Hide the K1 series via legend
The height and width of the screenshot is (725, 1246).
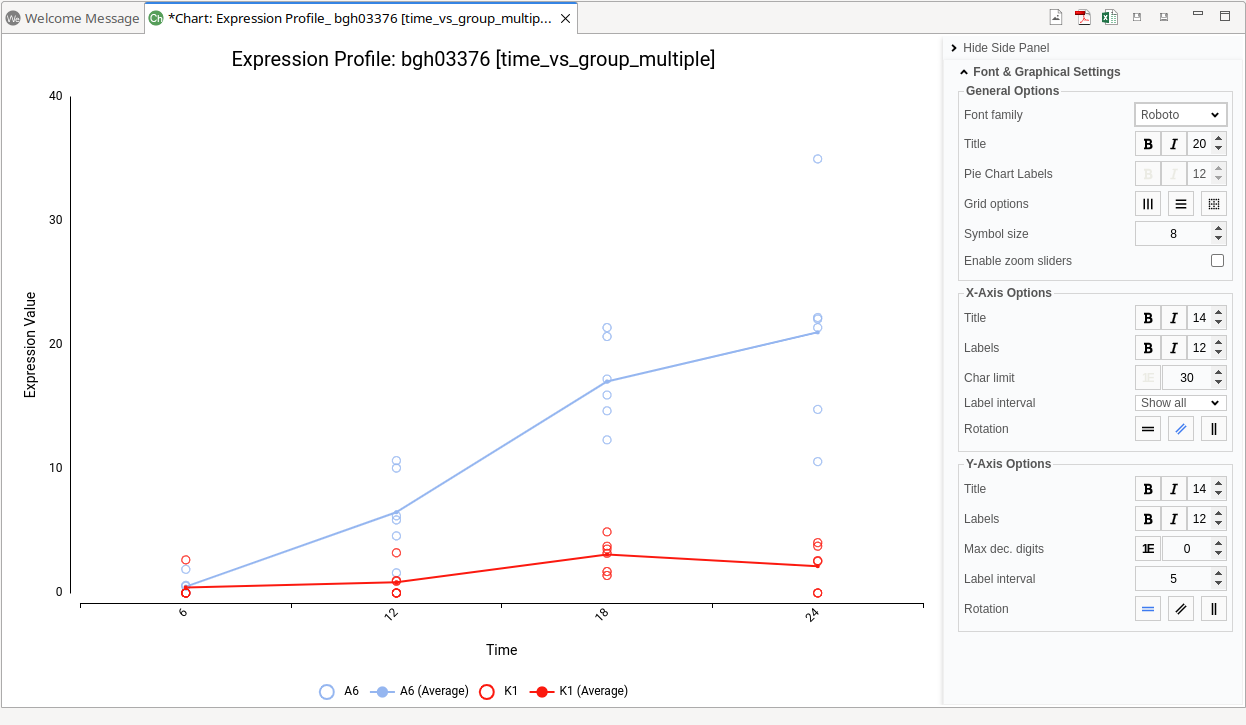(x=498, y=691)
